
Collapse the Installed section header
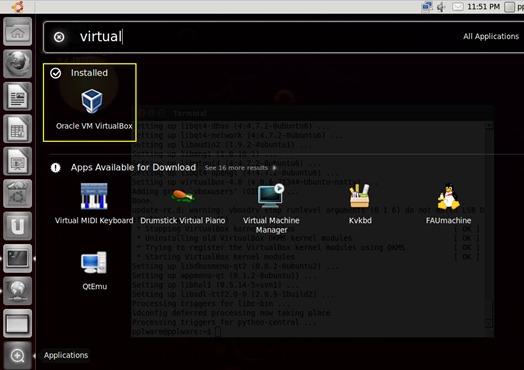79,73
